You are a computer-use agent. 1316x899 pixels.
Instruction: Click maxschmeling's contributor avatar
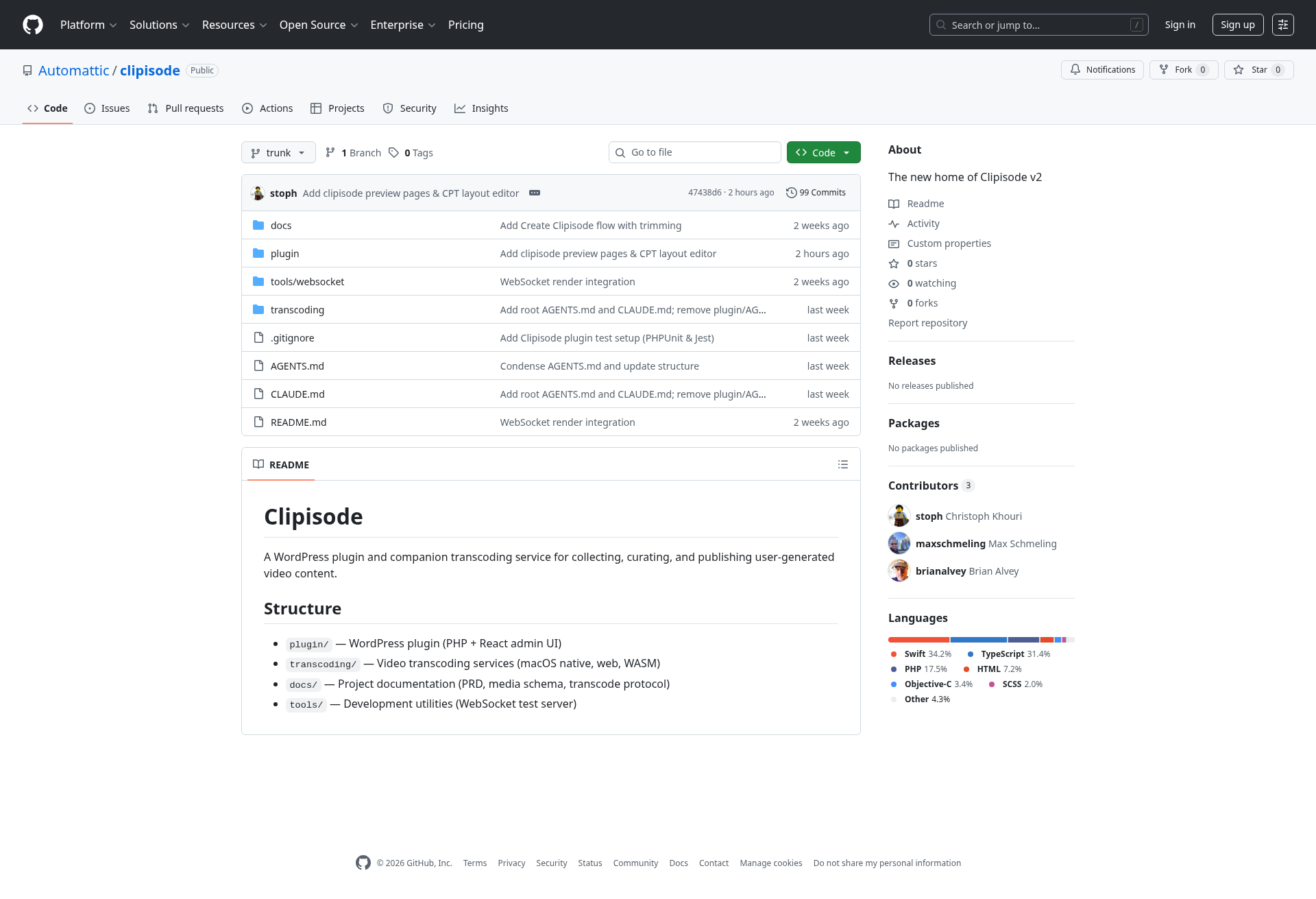coord(899,543)
